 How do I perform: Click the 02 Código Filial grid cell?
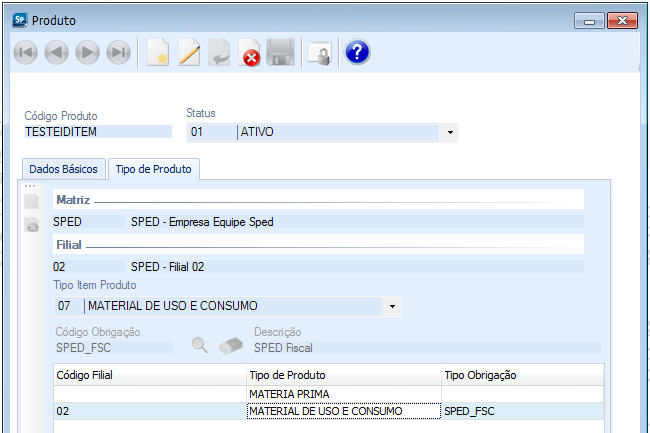click(150, 411)
